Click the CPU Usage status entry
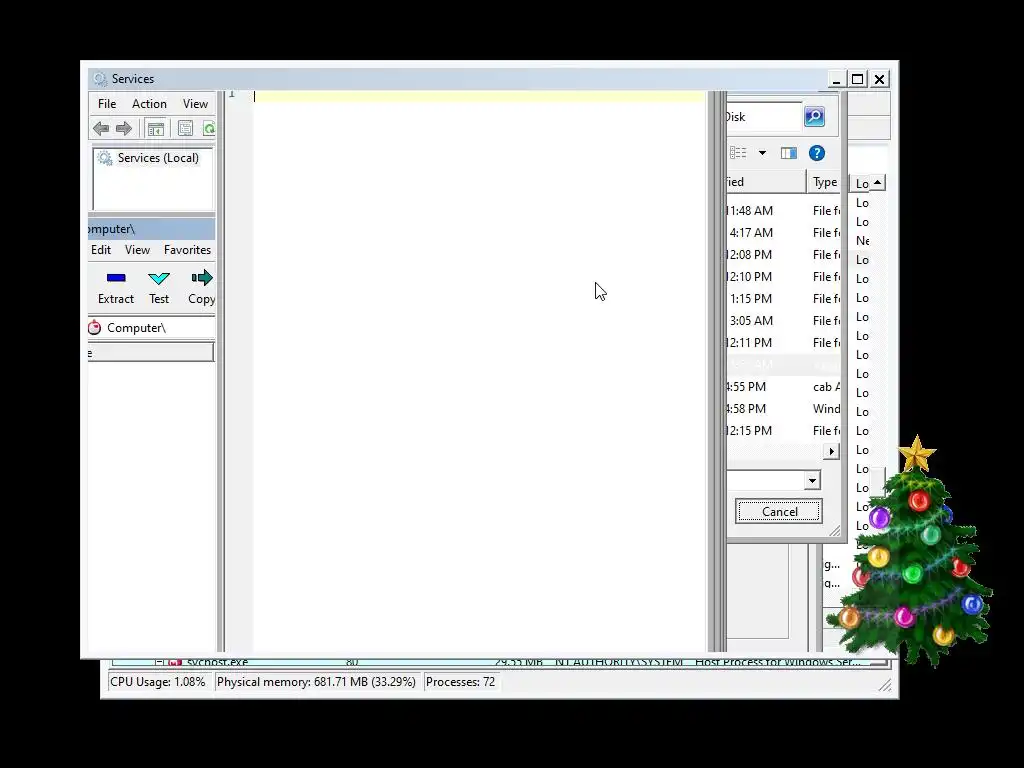 pyautogui.click(x=158, y=682)
